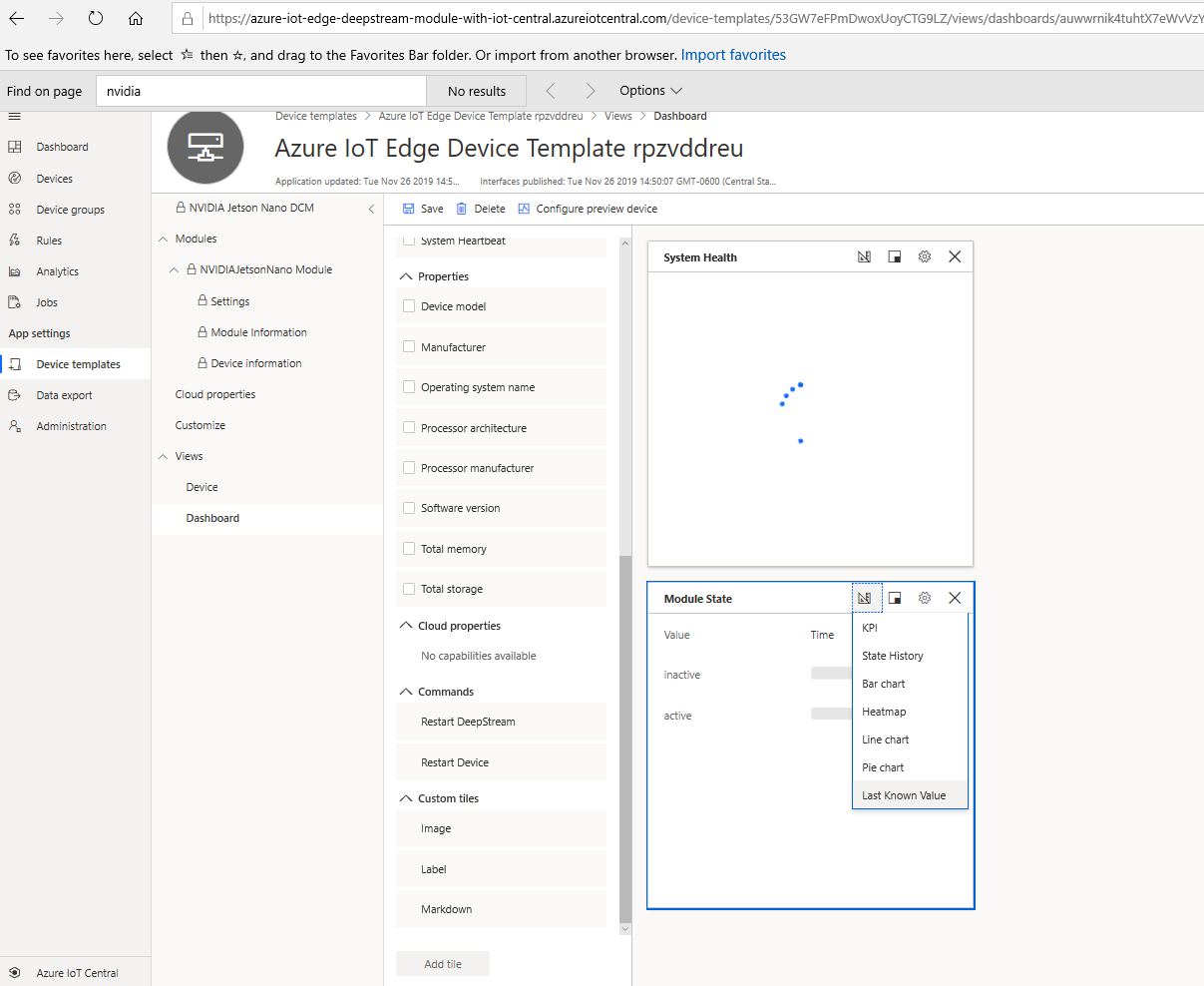The width and height of the screenshot is (1204, 986).
Task: Click Import favorites link
Action: pyautogui.click(x=733, y=55)
